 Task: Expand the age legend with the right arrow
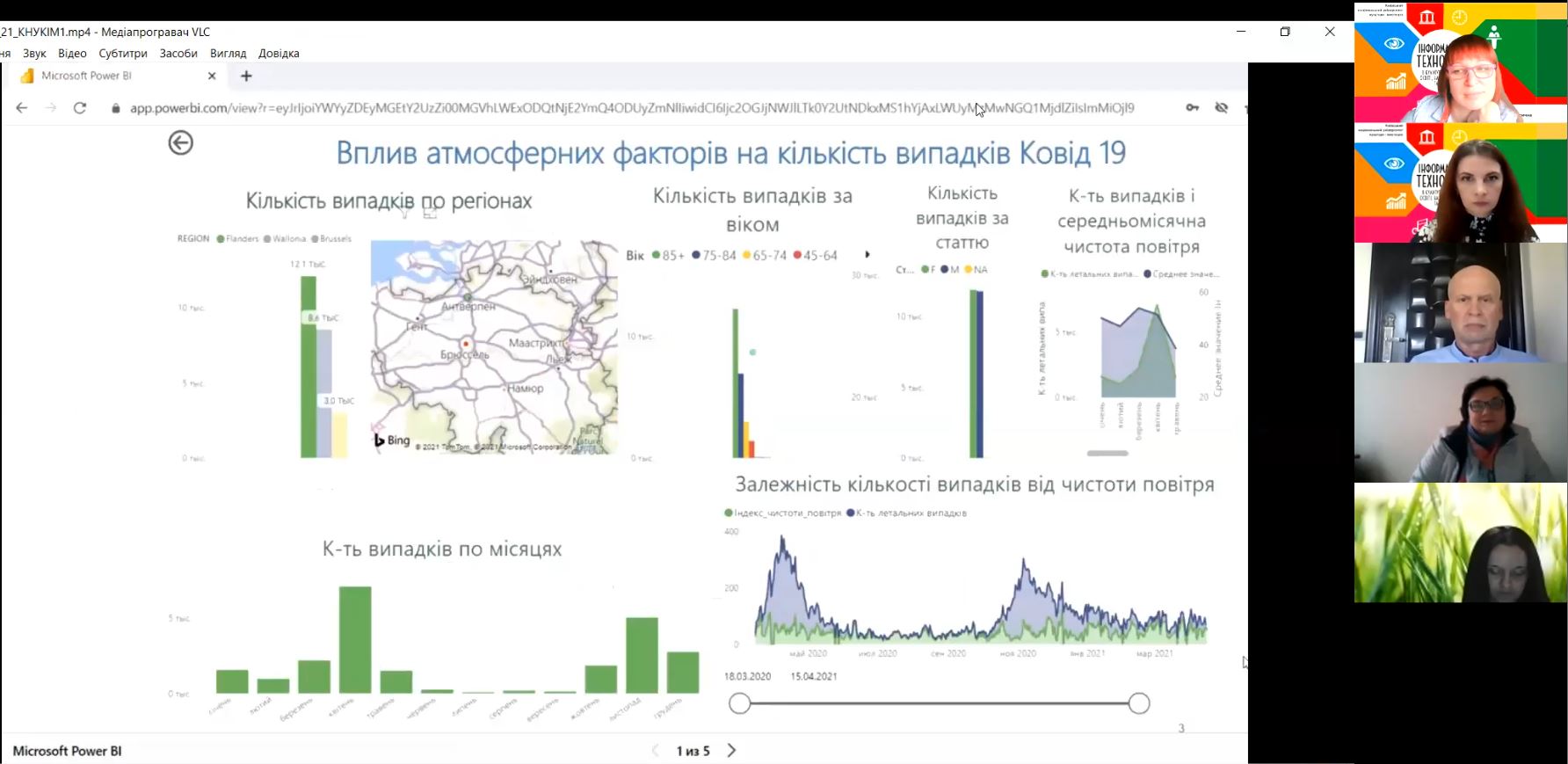point(867,255)
